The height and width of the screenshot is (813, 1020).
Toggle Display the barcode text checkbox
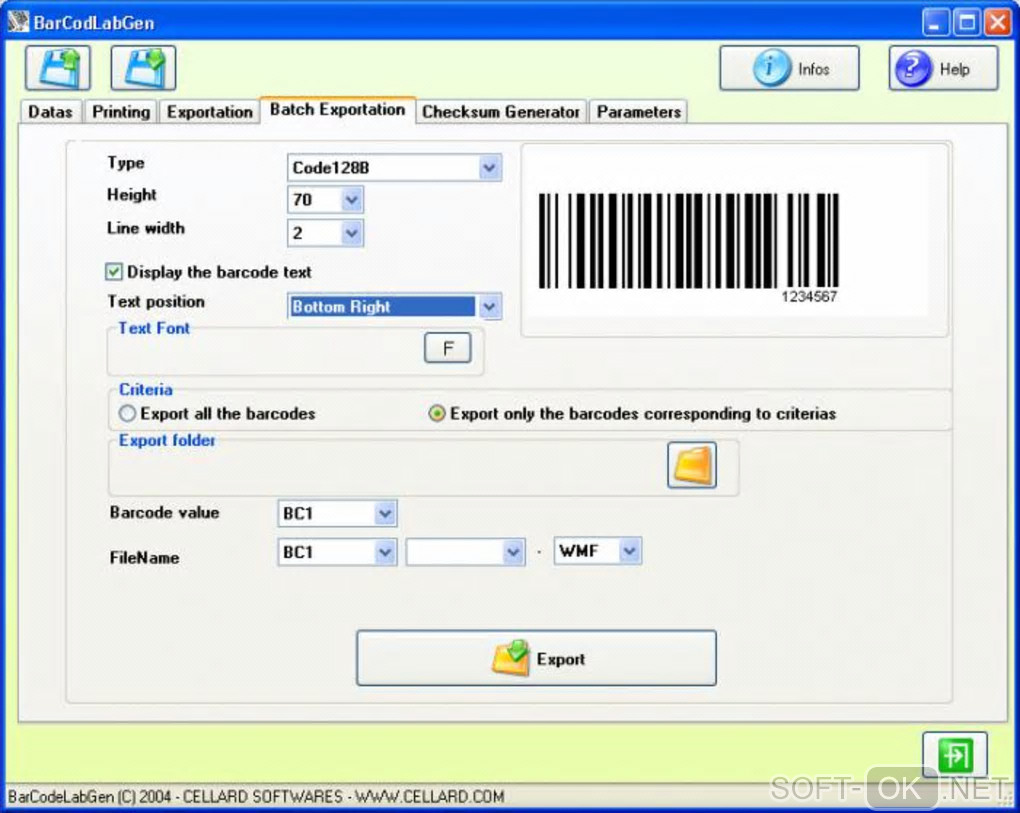tap(114, 272)
